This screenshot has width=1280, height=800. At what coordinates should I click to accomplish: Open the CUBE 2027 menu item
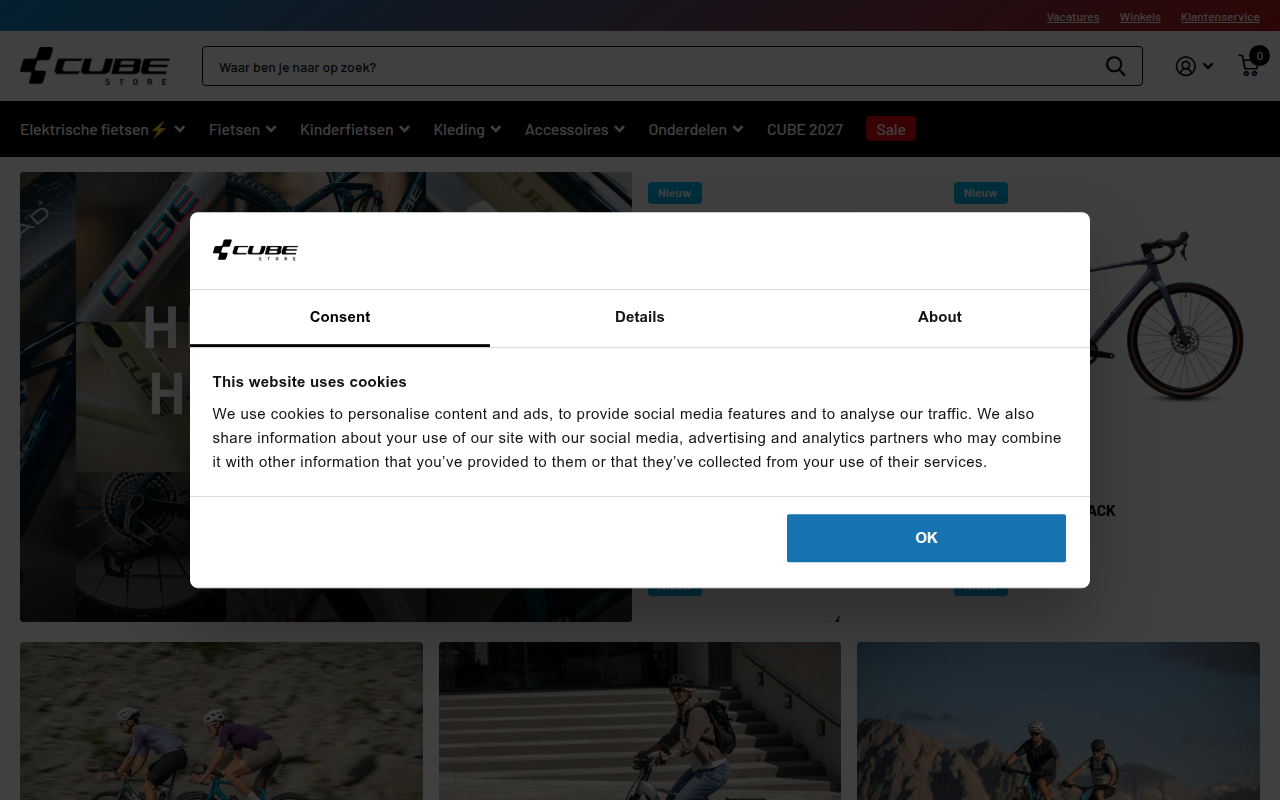(805, 129)
